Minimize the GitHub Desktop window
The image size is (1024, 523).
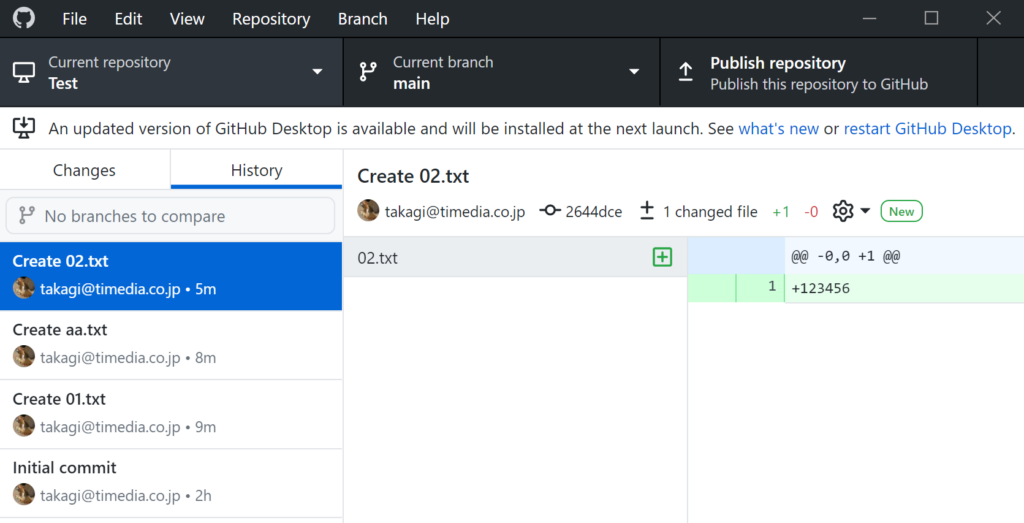[869, 18]
